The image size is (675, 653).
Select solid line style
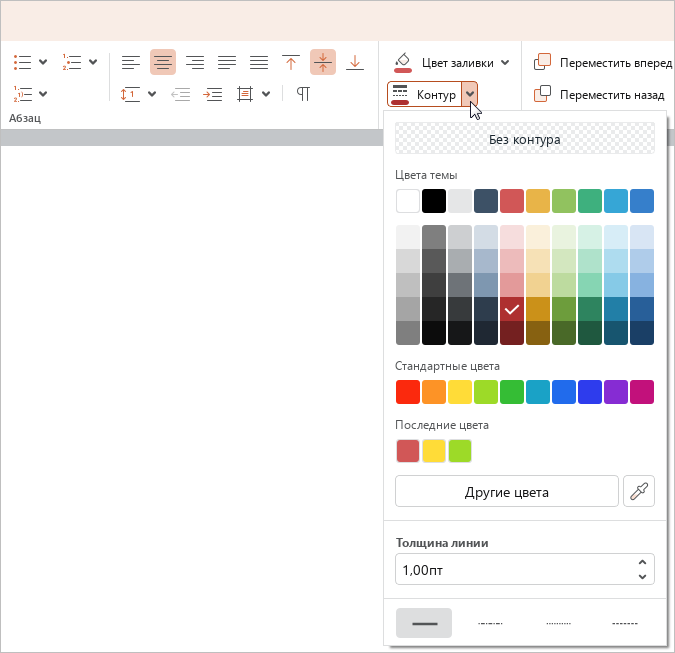click(x=424, y=623)
